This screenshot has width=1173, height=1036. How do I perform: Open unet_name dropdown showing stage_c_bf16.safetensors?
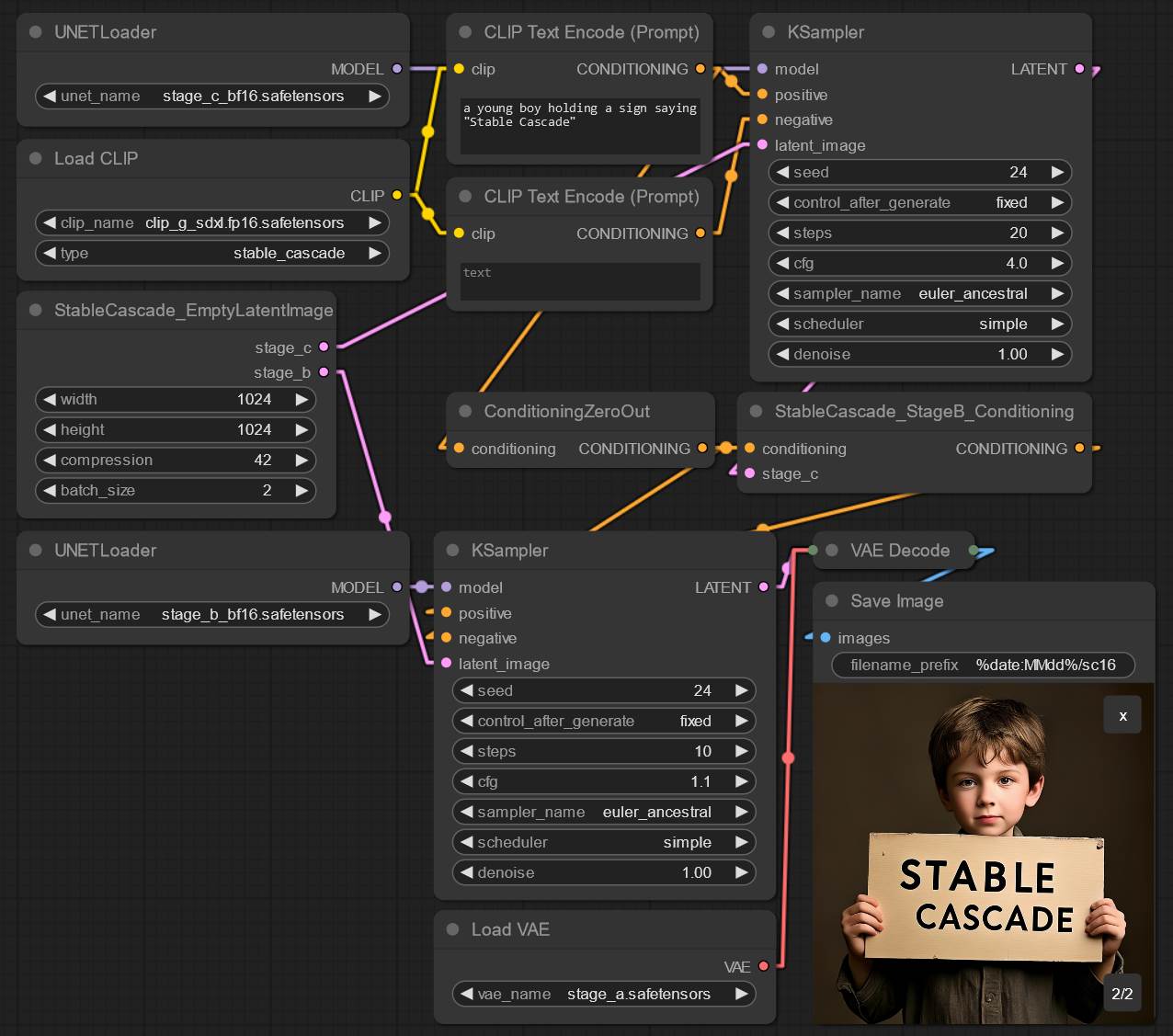(212, 96)
